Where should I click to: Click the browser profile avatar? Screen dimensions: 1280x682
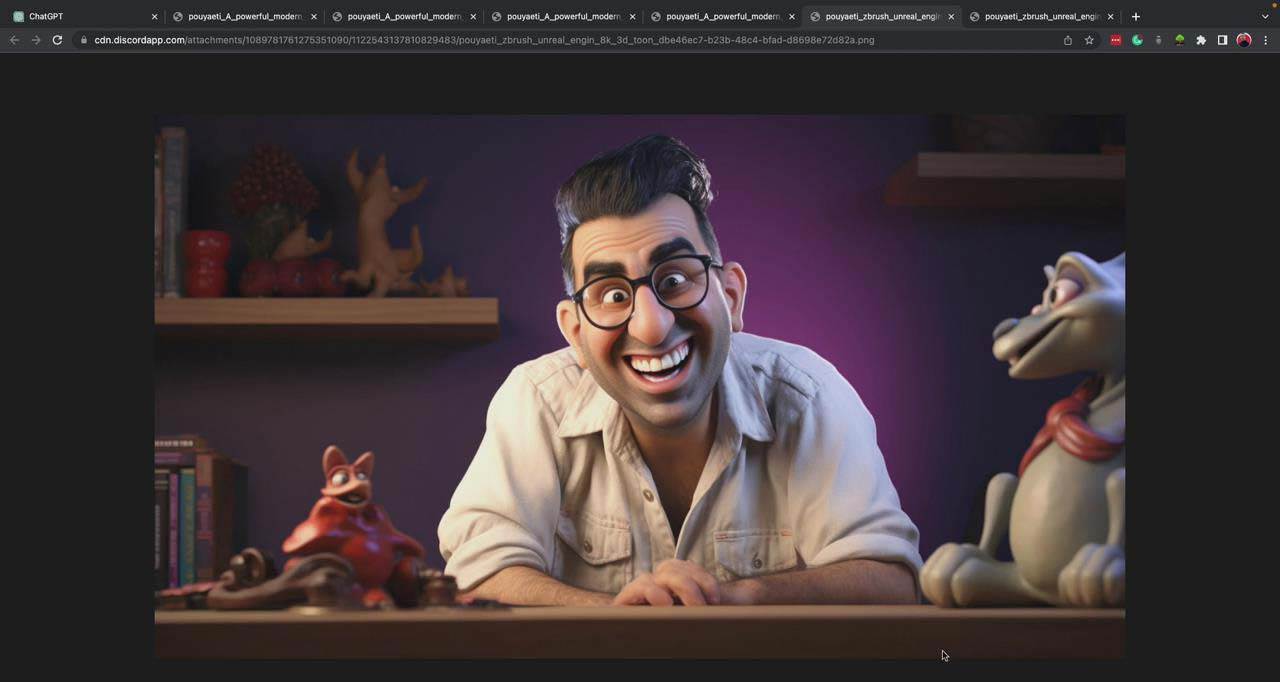(1244, 40)
